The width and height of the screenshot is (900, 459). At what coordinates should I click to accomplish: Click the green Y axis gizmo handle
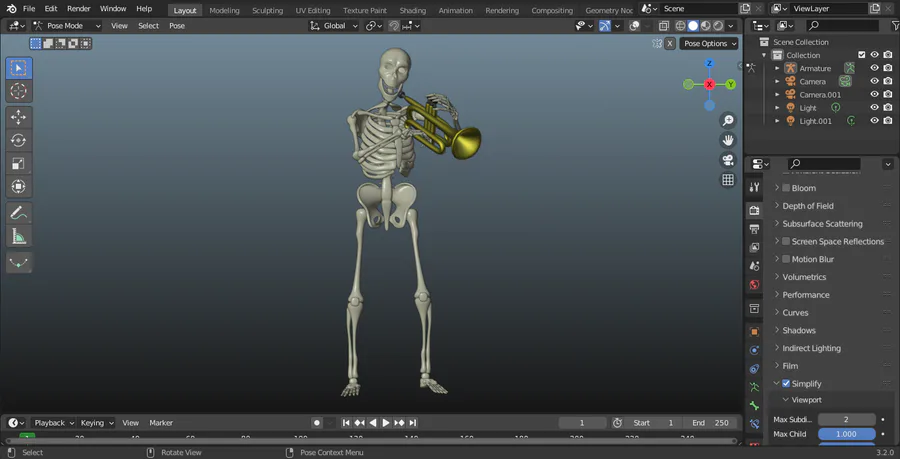pos(731,84)
